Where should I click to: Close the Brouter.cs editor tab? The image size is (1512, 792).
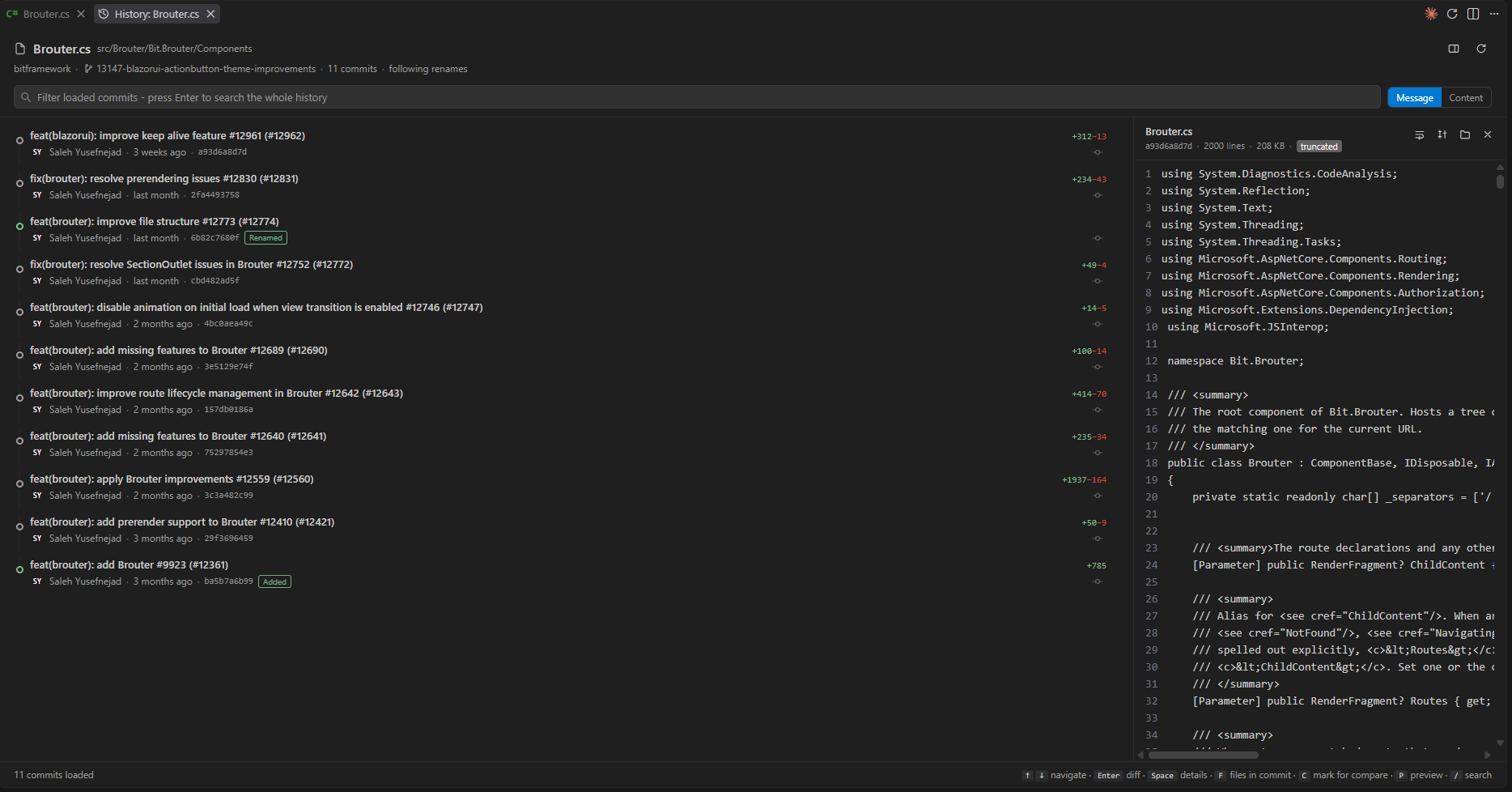[81, 14]
